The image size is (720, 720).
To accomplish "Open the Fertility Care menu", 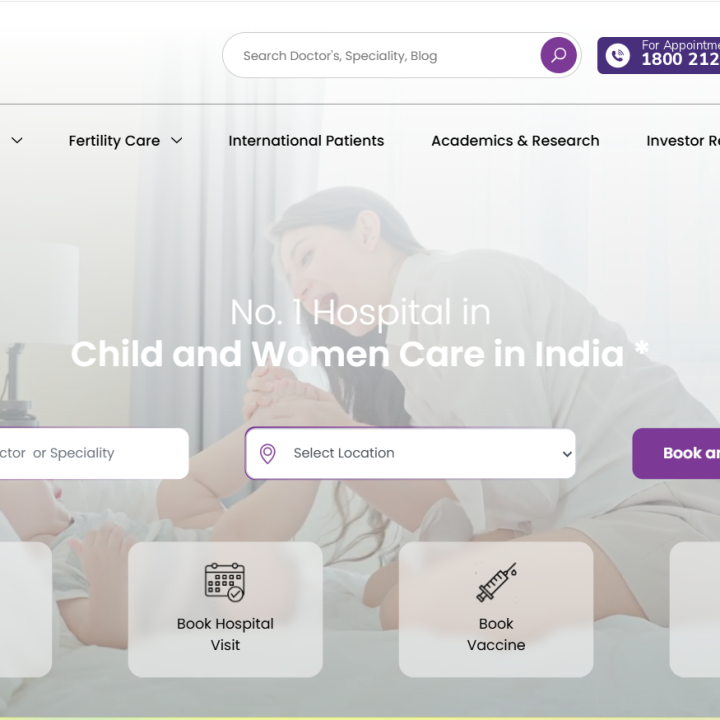I will [x=114, y=141].
